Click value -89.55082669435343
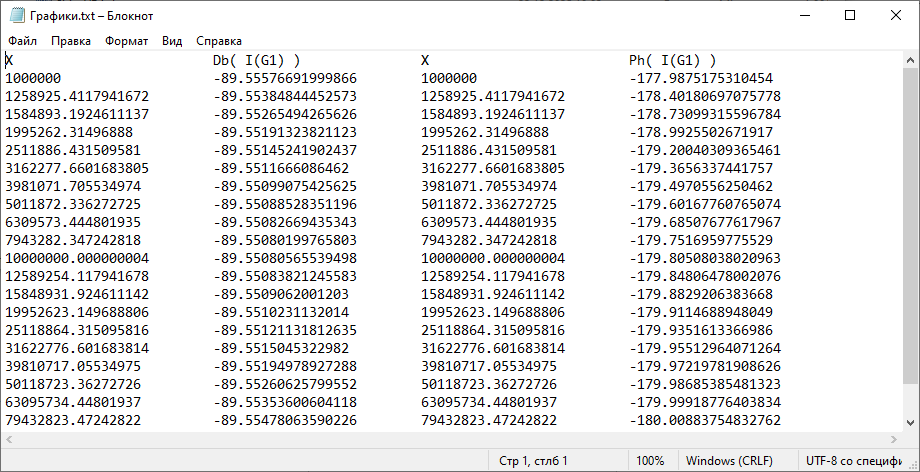 tap(285, 222)
